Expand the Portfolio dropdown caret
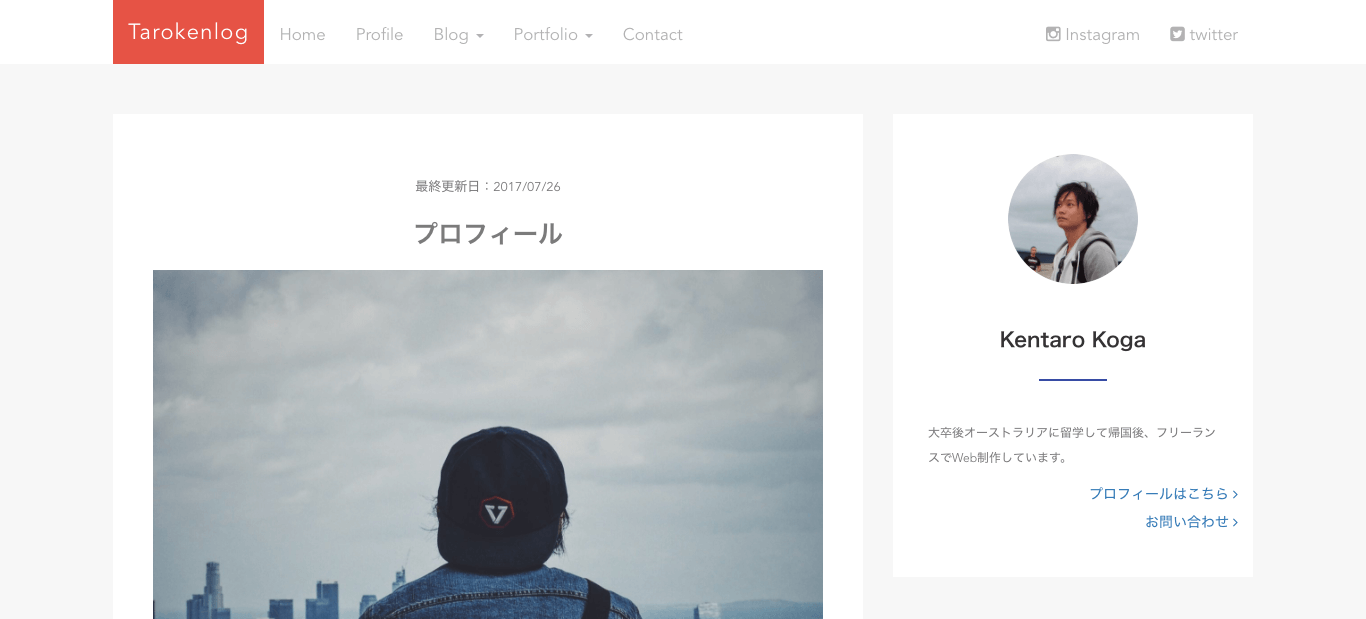Viewport: 1366px width, 619px height. 589,36
